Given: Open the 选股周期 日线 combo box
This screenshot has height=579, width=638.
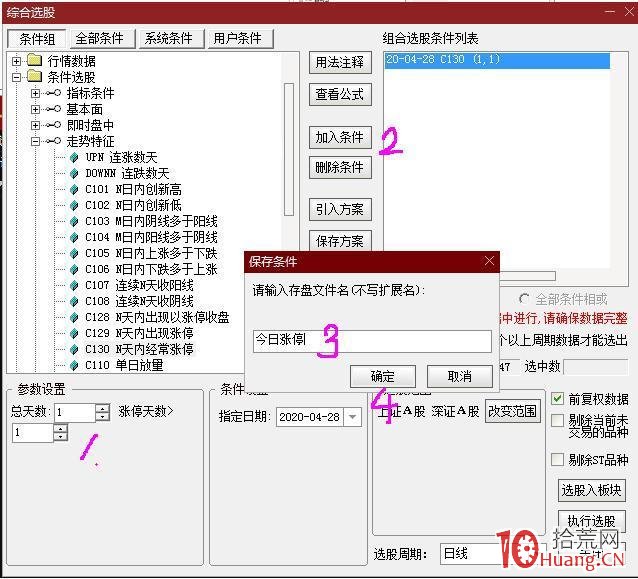Looking at the screenshot, I should tap(472, 554).
